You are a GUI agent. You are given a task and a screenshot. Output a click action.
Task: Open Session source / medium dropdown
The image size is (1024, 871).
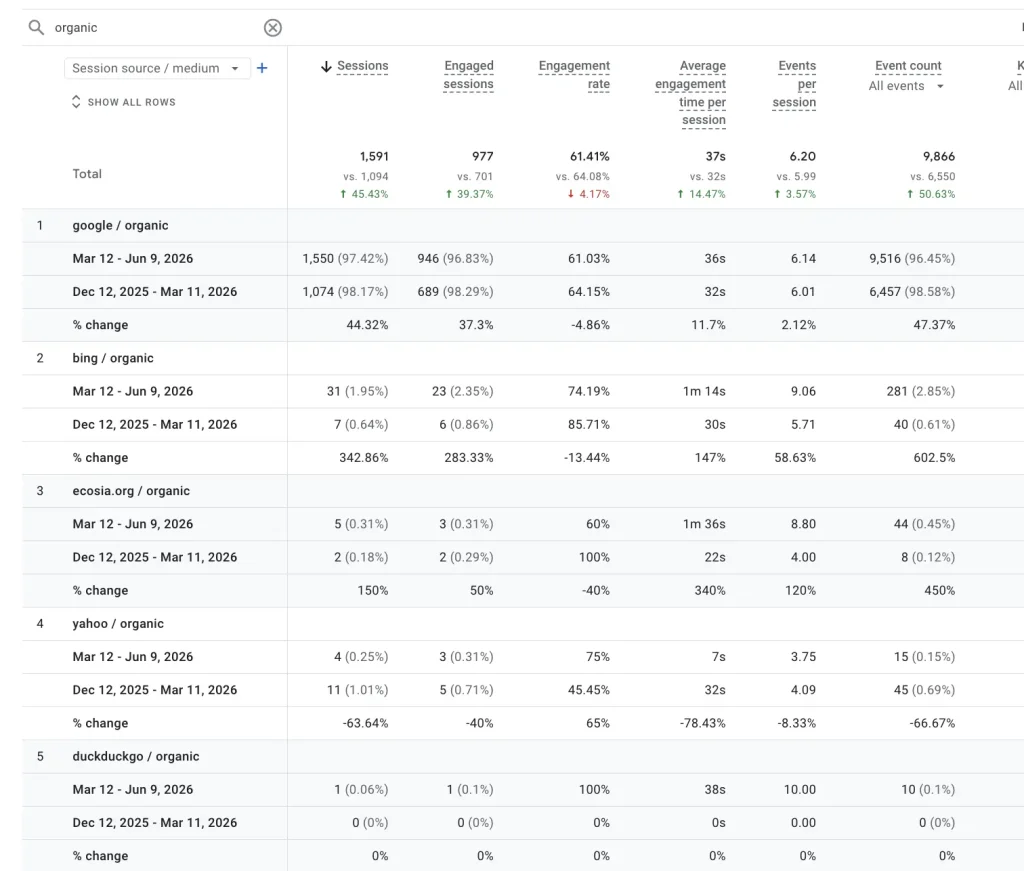click(157, 68)
